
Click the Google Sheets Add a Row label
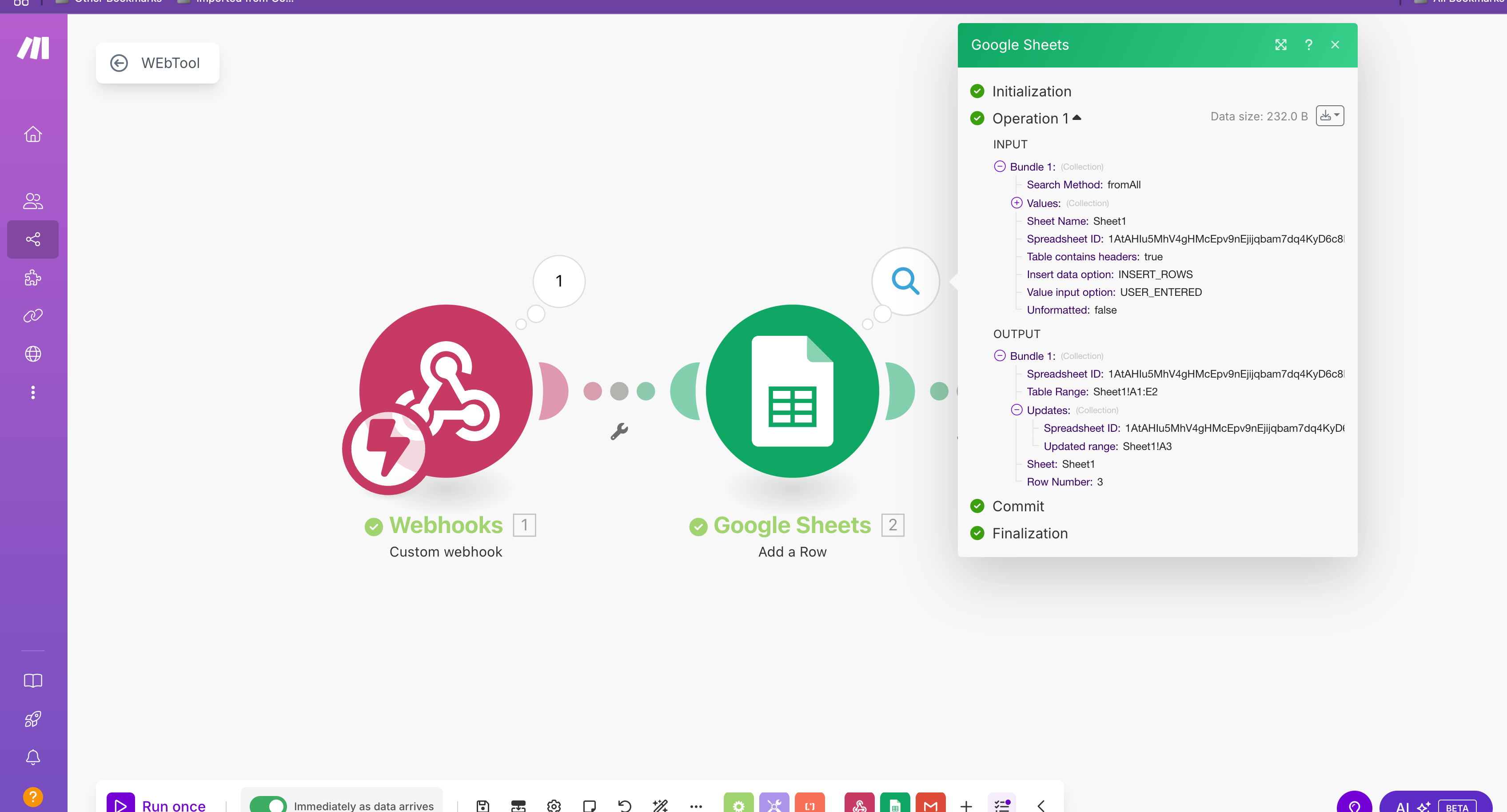click(x=792, y=552)
